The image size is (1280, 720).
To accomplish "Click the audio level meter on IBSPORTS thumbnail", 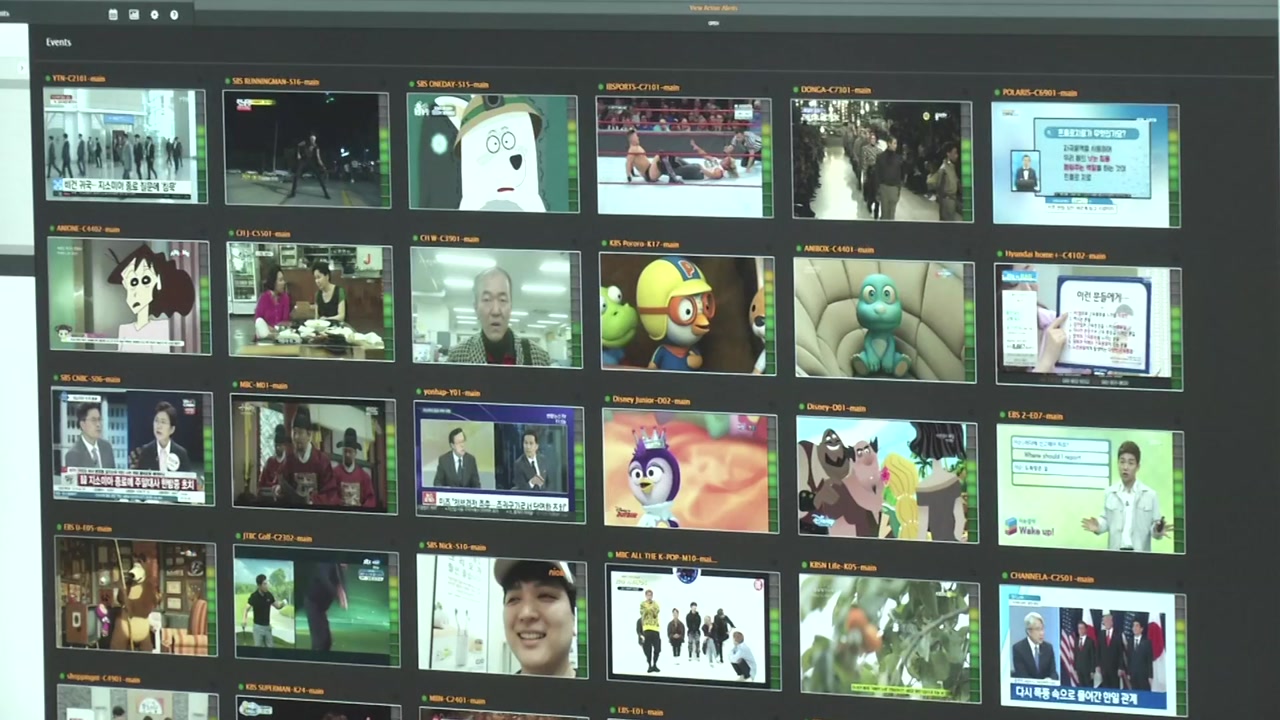I will [766, 157].
